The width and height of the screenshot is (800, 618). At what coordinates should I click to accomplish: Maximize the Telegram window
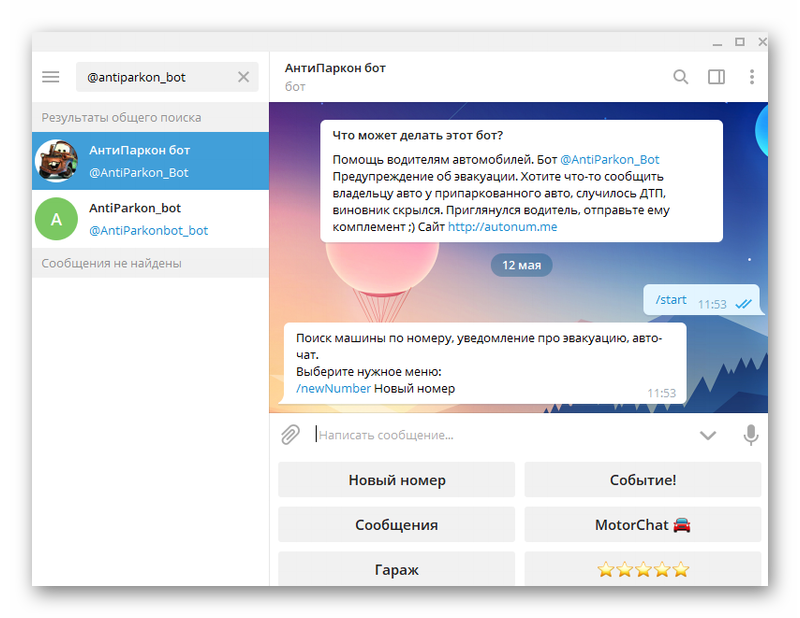[x=740, y=42]
